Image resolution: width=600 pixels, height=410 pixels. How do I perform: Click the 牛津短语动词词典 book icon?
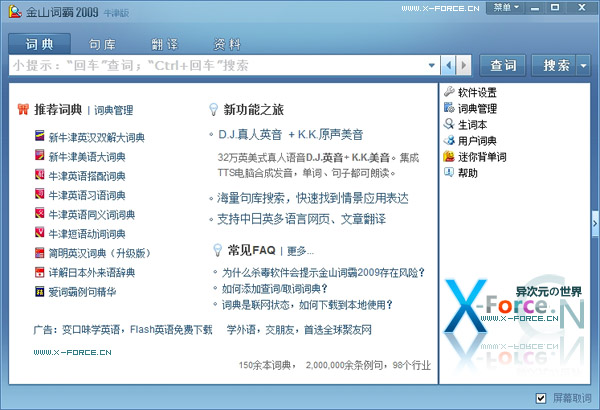point(40,232)
